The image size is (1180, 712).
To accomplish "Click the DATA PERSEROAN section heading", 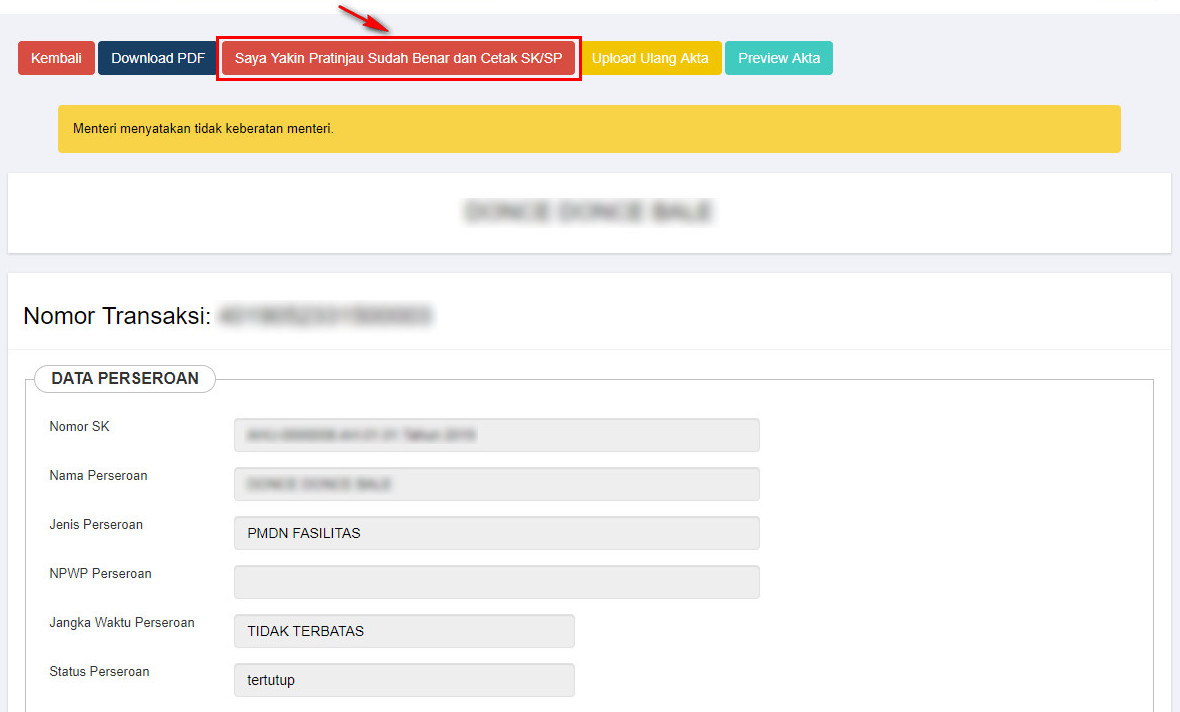I will (x=125, y=379).
